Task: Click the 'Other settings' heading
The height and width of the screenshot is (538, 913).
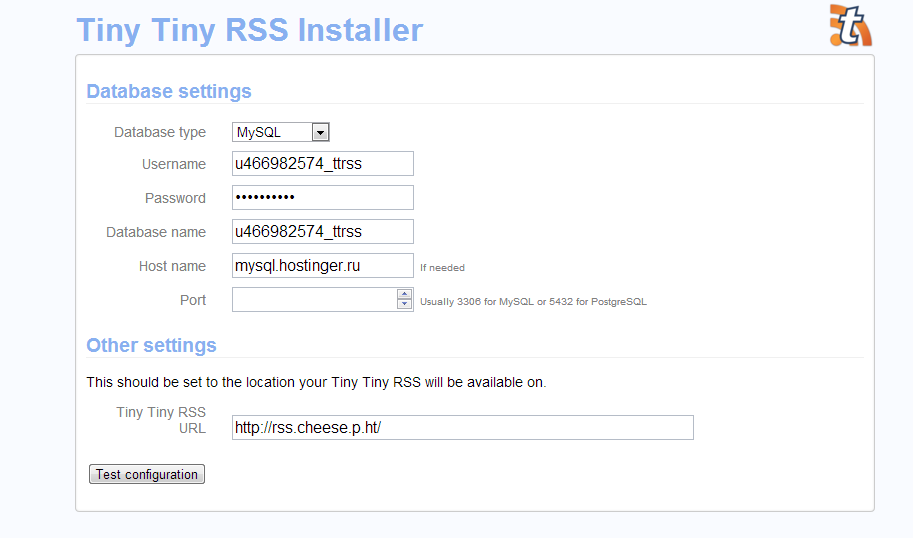Action: [x=151, y=345]
